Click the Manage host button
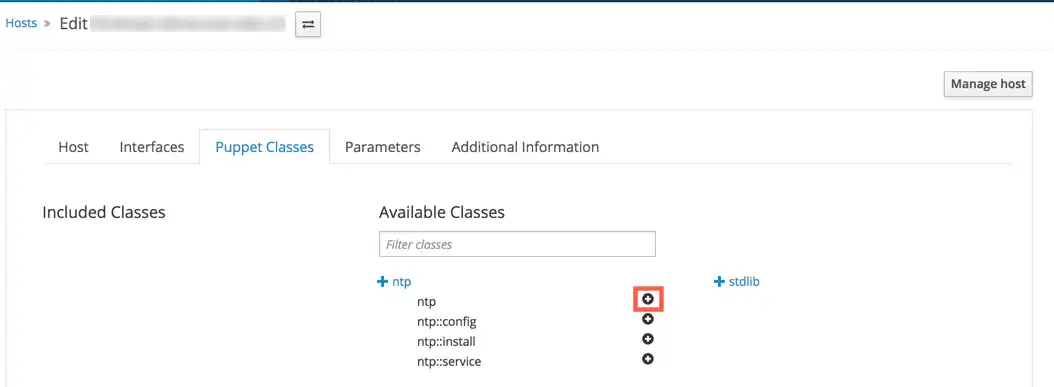This screenshot has height=387, width=1054. pyautogui.click(x=988, y=84)
